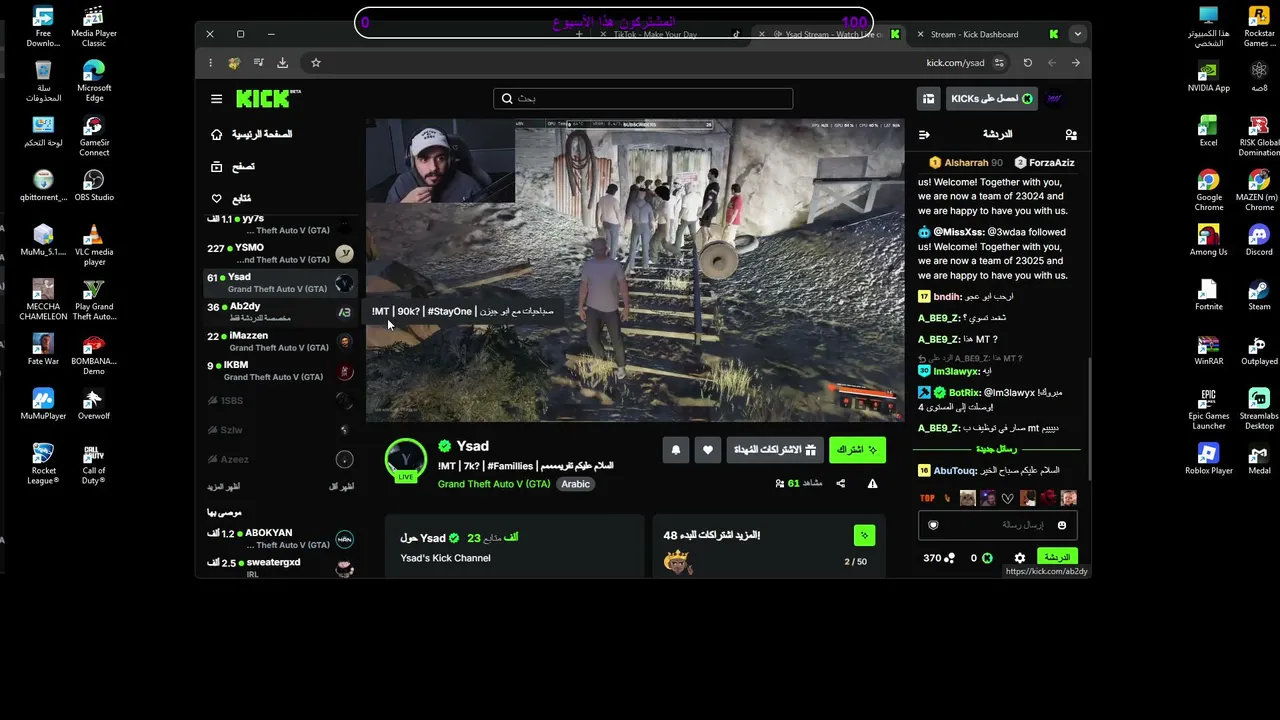Select the OBS Studio desktop icon
This screenshot has width=1280, height=720.
[94, 185]
